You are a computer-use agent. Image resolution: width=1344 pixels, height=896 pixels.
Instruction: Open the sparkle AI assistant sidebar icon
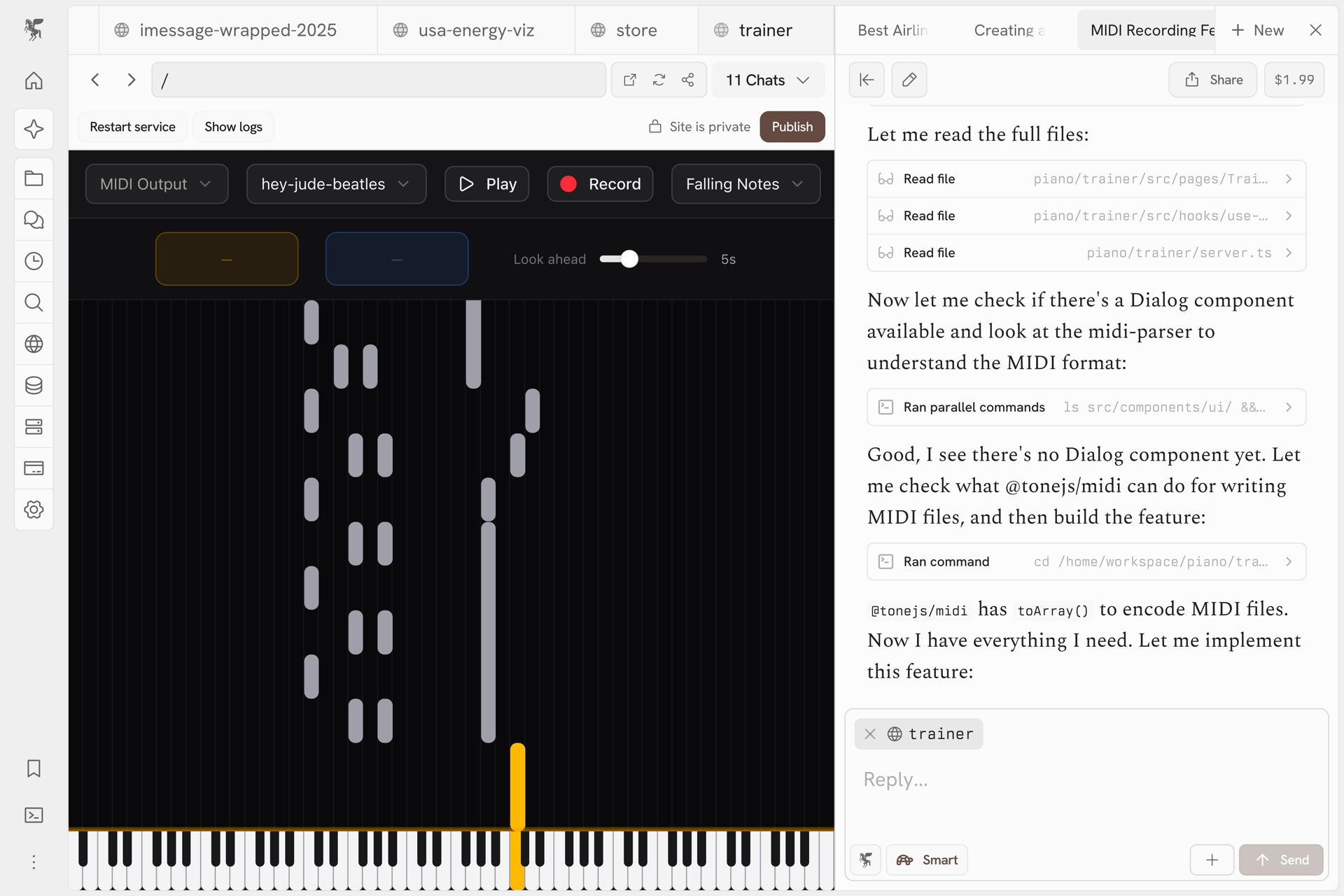pyautogui.click(x=33, y=129)
